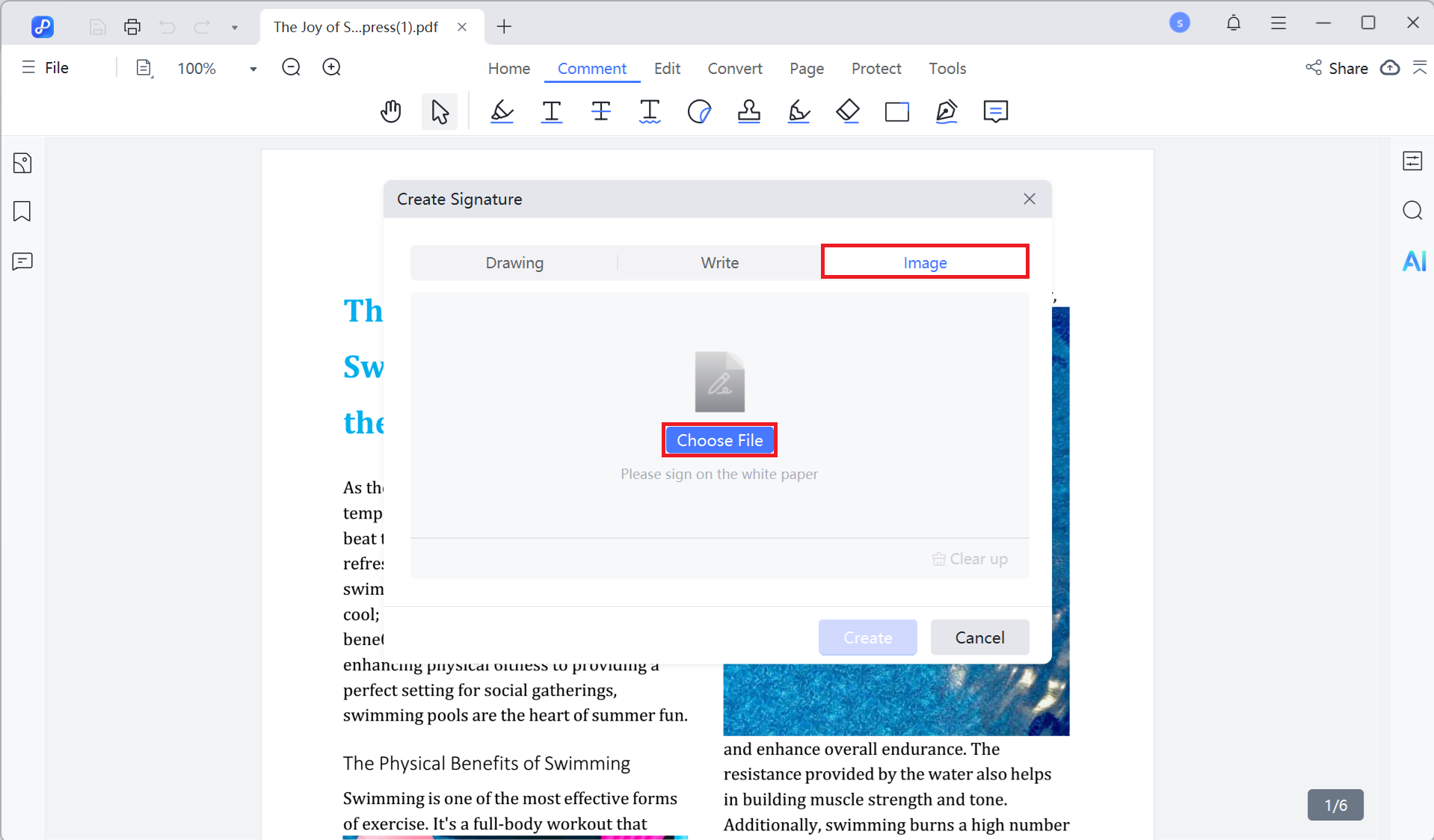Select the Hand pan tool
The image size is (1434, 840).
[x=390, y=111]
